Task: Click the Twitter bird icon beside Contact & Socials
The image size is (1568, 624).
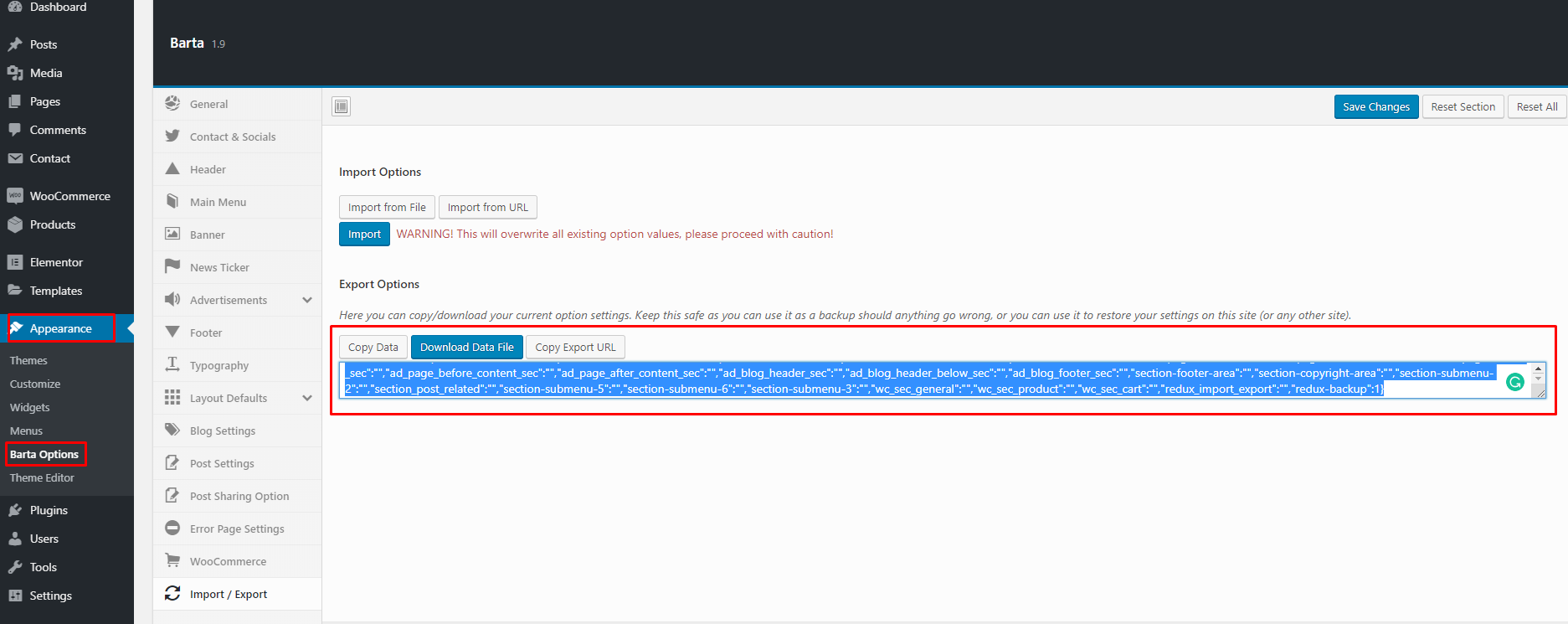Action: pos(172,136)
